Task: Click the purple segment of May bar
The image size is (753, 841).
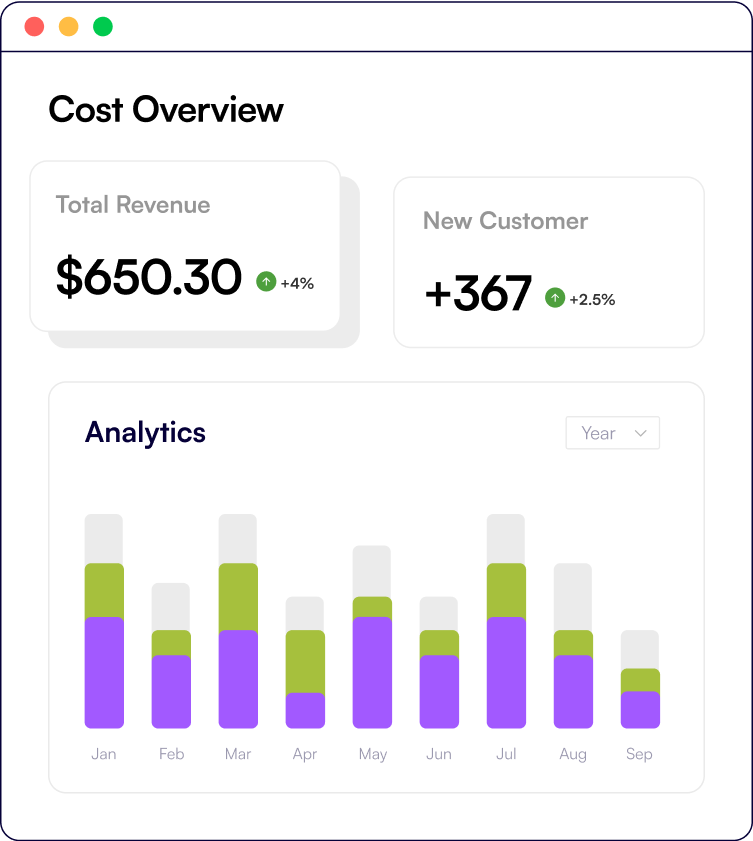Action: (372, 672)
